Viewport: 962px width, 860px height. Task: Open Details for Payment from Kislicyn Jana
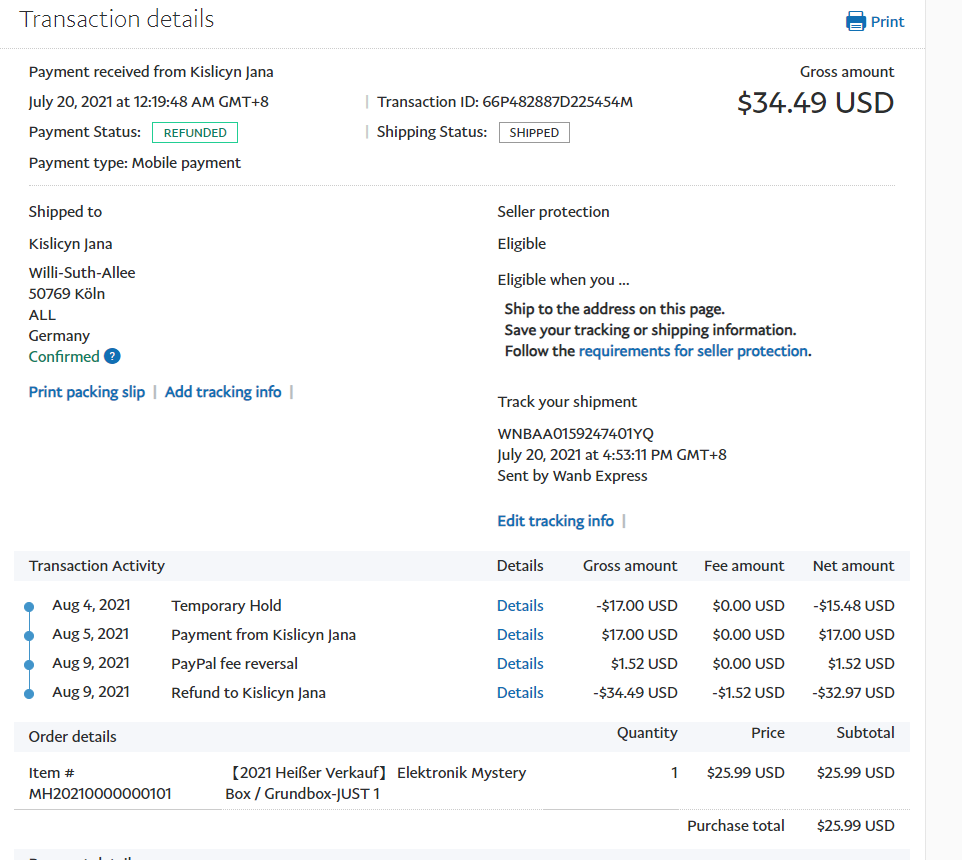pyautogui.click(x=520, y=635)
